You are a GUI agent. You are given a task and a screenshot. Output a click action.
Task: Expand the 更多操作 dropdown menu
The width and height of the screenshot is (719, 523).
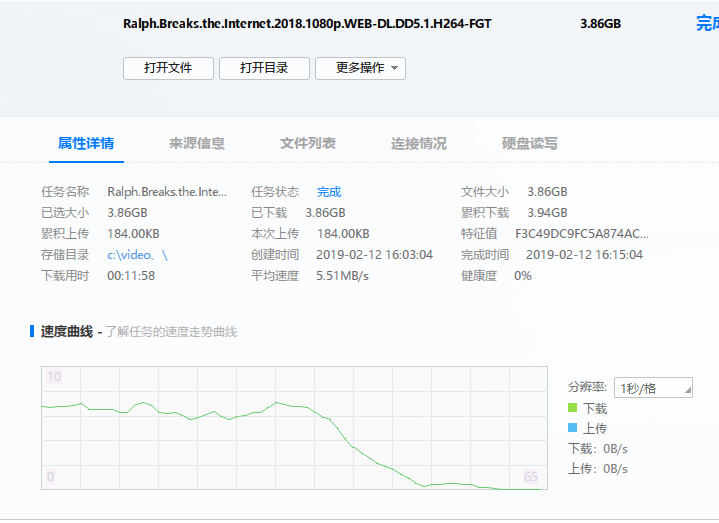click(360, 68)
